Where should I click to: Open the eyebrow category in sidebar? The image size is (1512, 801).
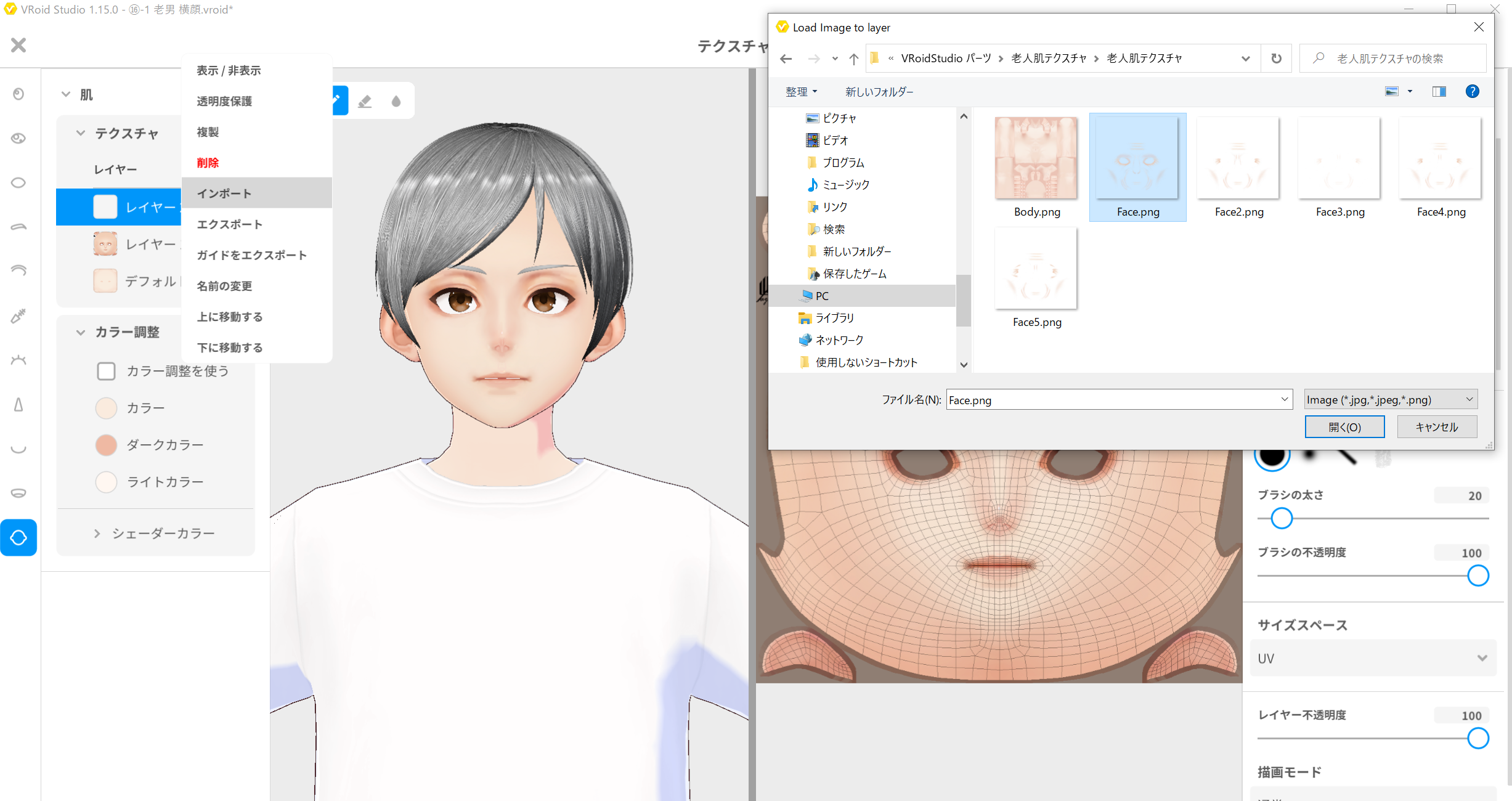(x=18, y=227)
